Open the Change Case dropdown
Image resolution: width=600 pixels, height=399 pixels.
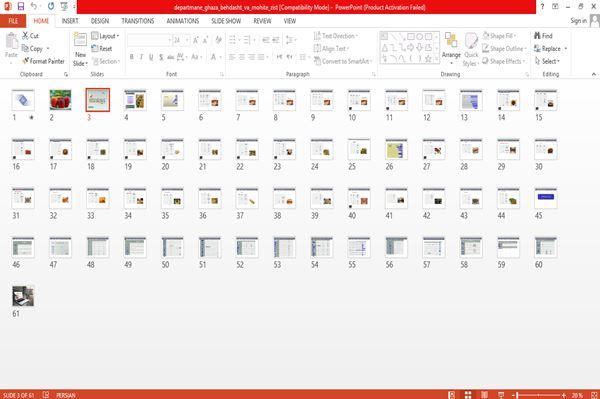tap(196, 57)
